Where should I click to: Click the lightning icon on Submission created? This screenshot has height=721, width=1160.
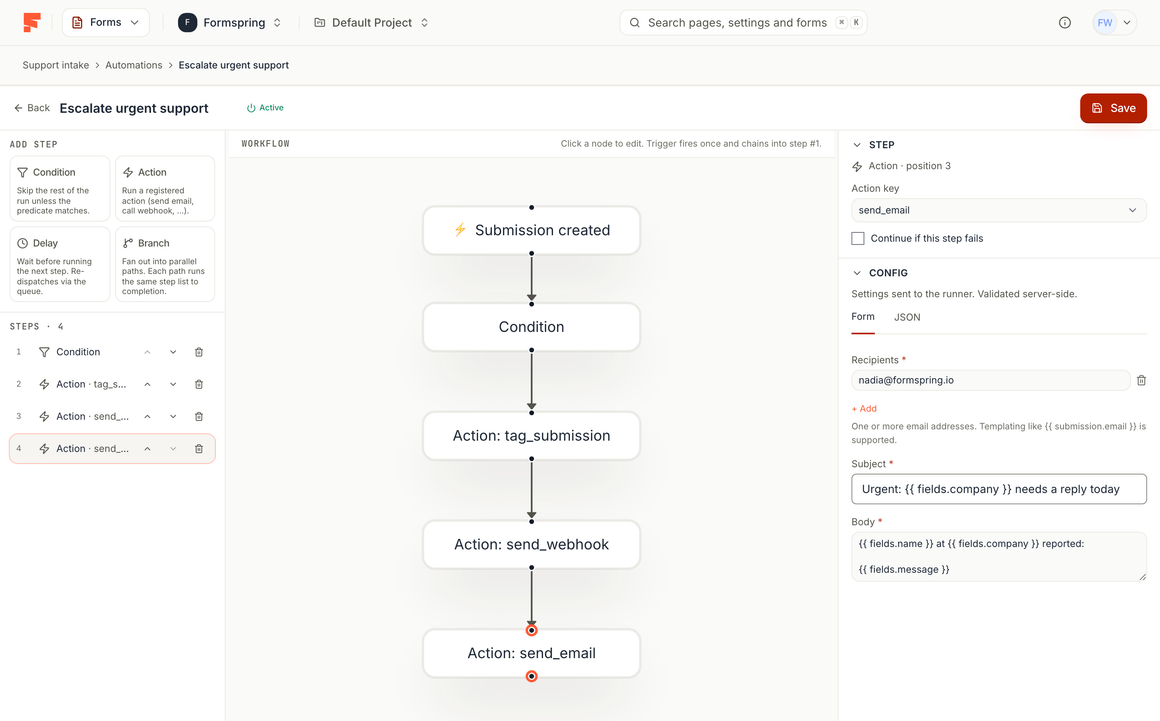460,230
